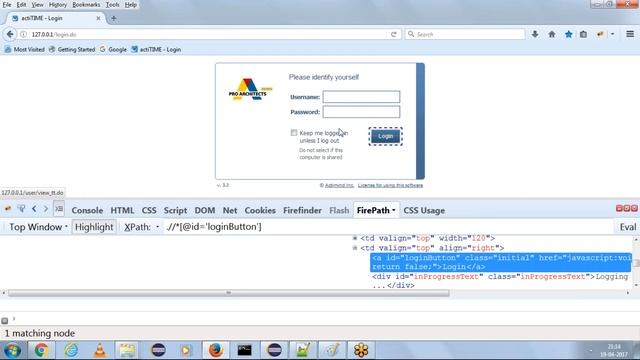This screenshot has height=360, width=640.
Task: Activate the Firebug element inspector icon
Action: (21, 209)
